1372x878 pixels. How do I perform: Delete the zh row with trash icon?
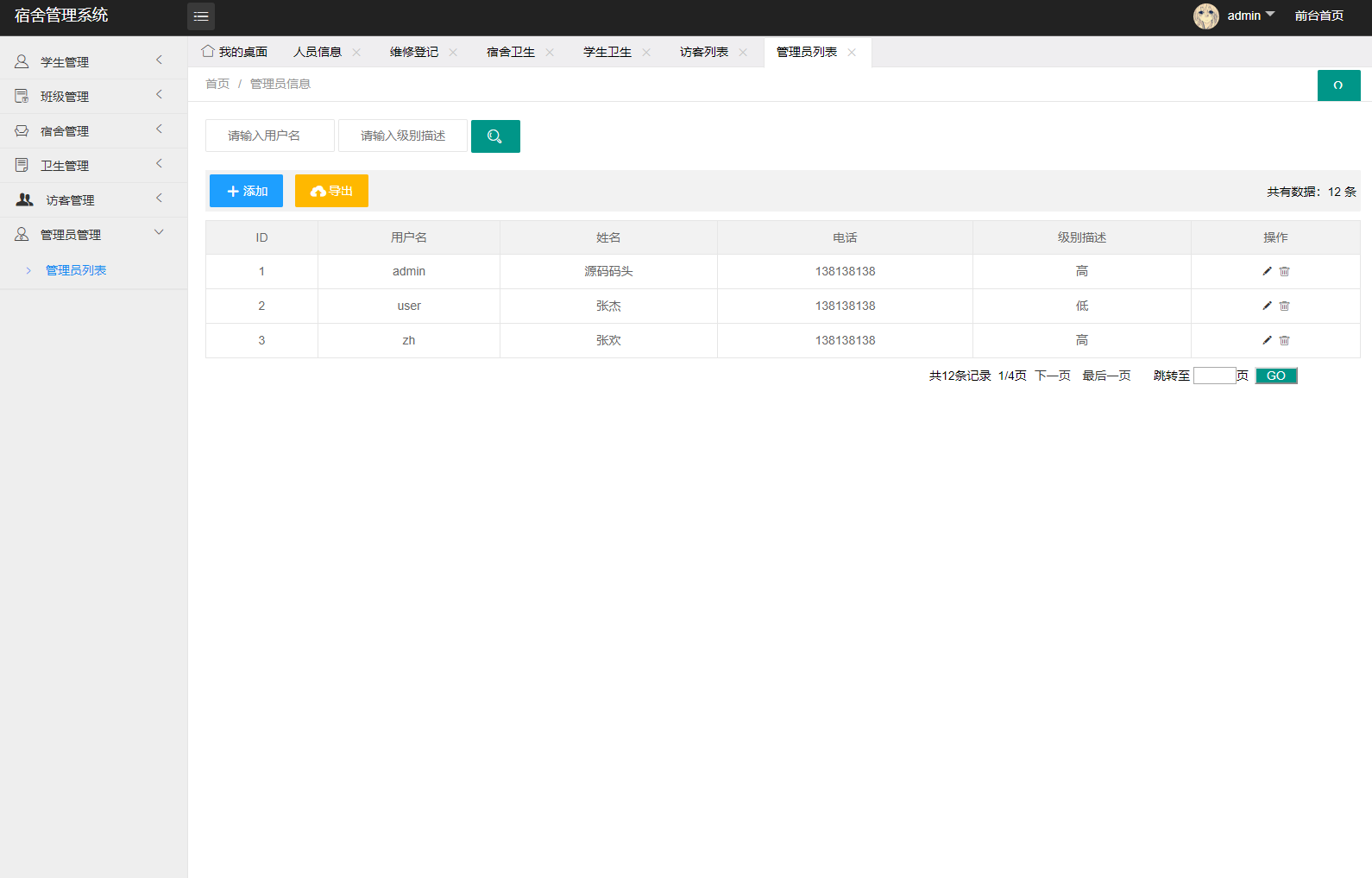(1284, 340)
